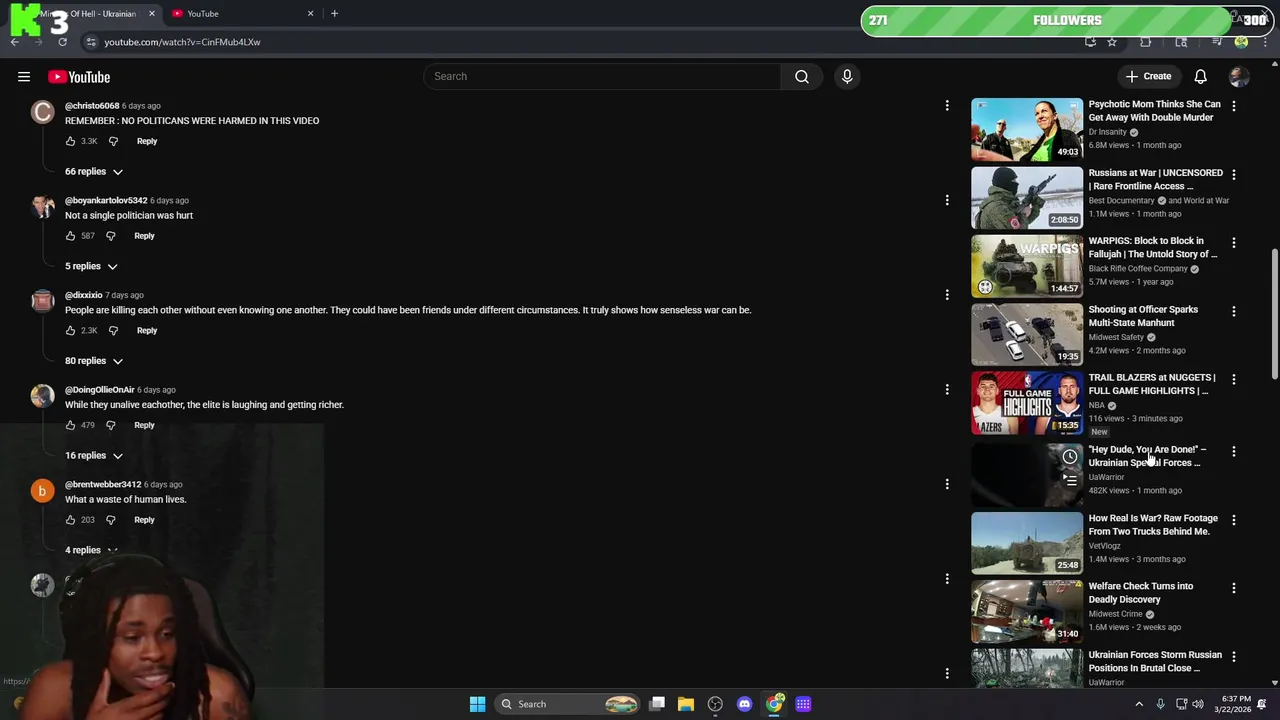
Task: Dislike the @brentwebber3412 comment
Action: click(111, 520)
